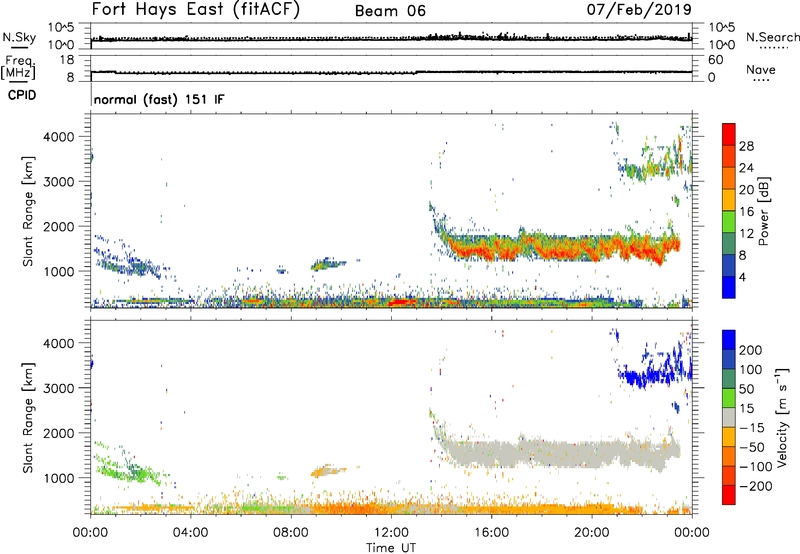Click the date '07/Feb/2019'
This screenshot has width=800, height=554.
[639, 9]
